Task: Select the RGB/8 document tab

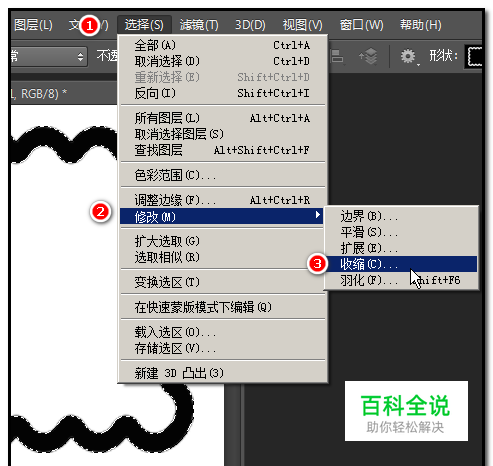Action: pyautogui.click(x=38, y=93)
